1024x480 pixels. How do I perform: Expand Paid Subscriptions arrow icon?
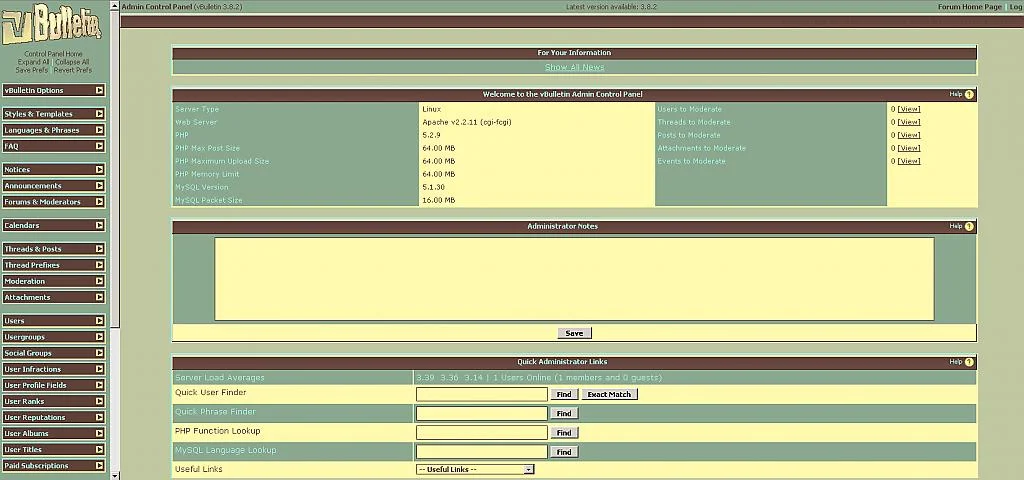pyautogui.click(x=99, y=465)
